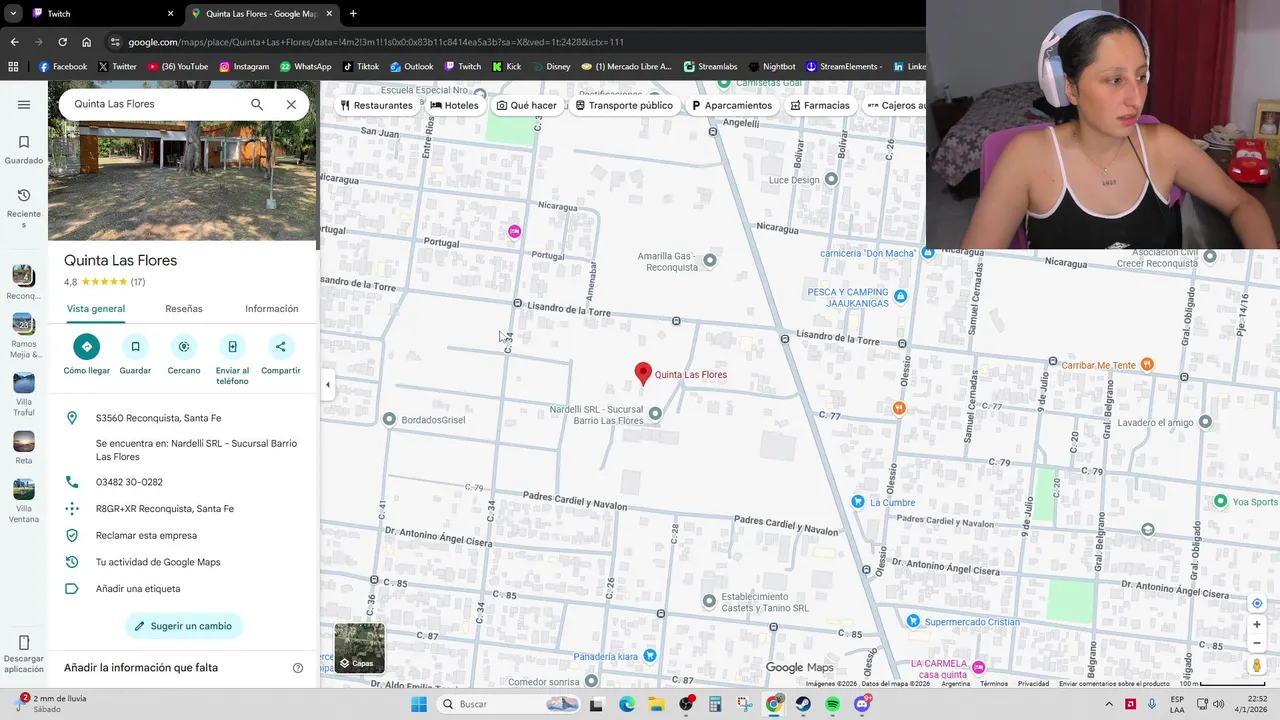Switch to the Información tab
The width and height of the screenshot is (1280, 720).
(272, 309)
